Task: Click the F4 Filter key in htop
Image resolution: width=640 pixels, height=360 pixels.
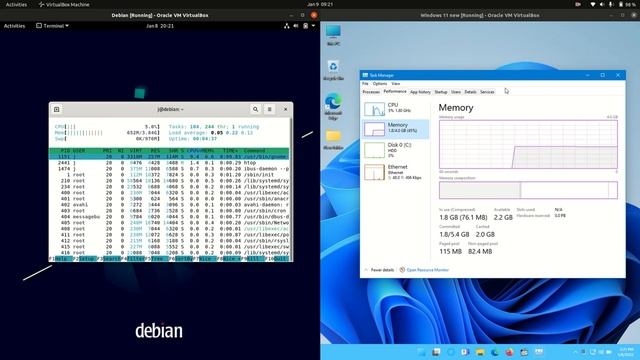Action: (x=133, y=259)
